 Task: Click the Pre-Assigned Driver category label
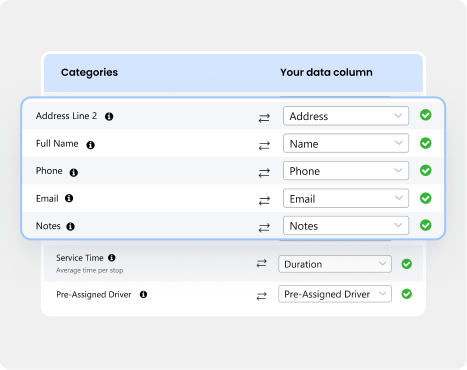coord(94,295)
